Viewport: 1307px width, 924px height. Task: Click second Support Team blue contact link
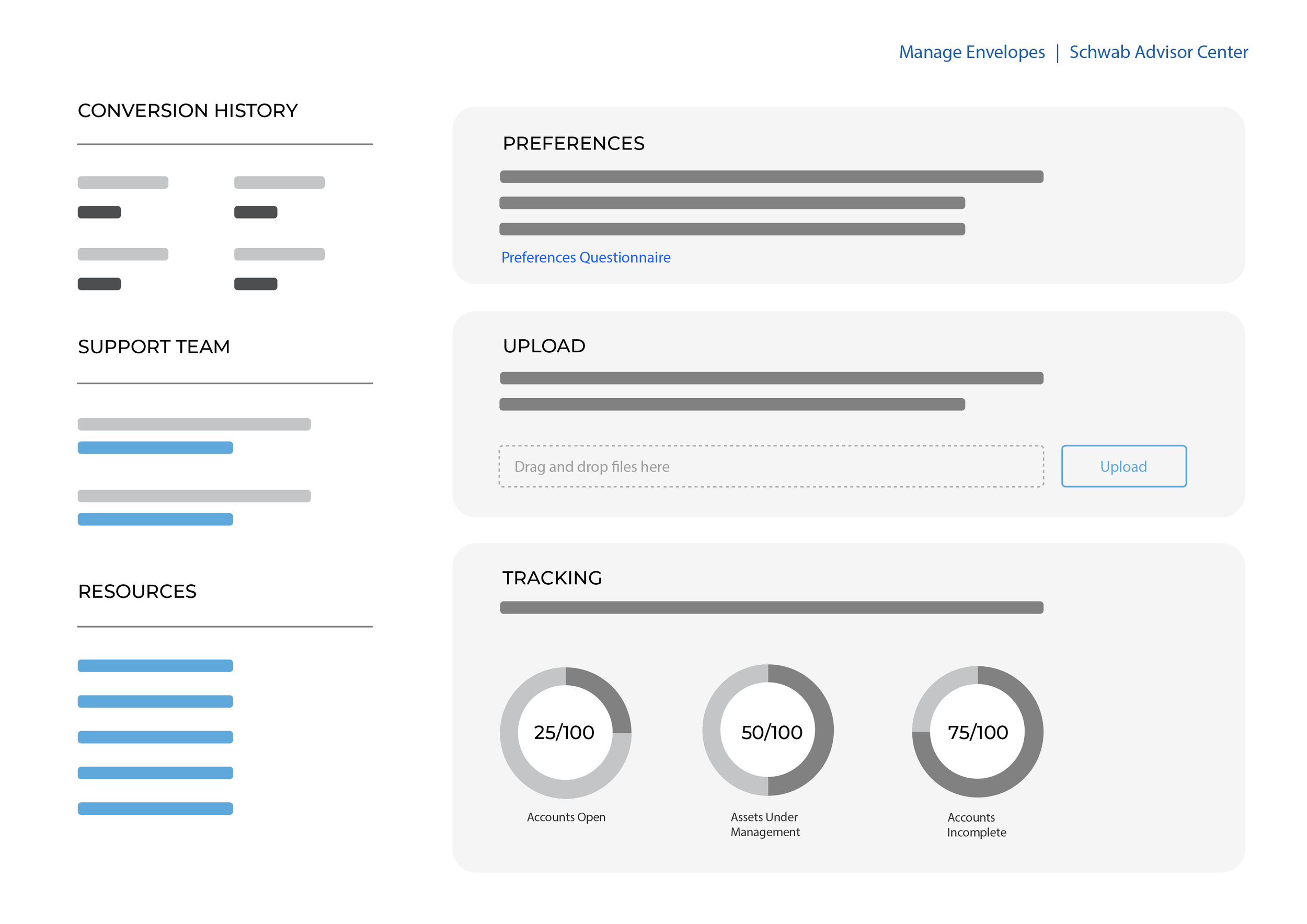pyautogui.click(x=155, y=519)
